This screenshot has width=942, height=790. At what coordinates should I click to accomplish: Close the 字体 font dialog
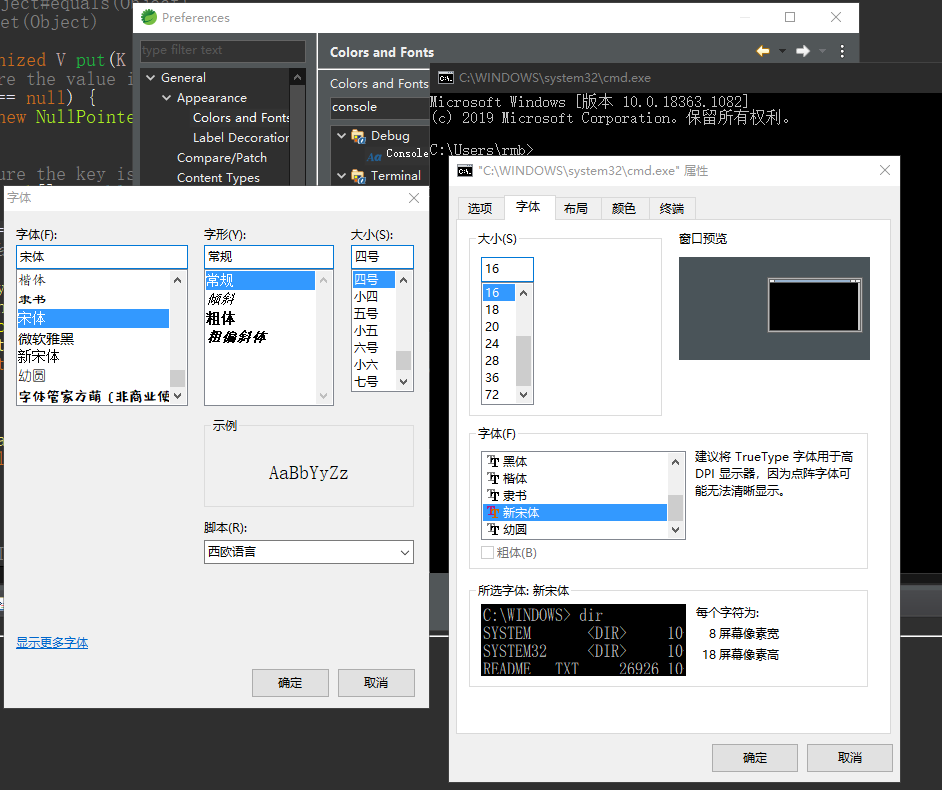[x=414, y=198]
